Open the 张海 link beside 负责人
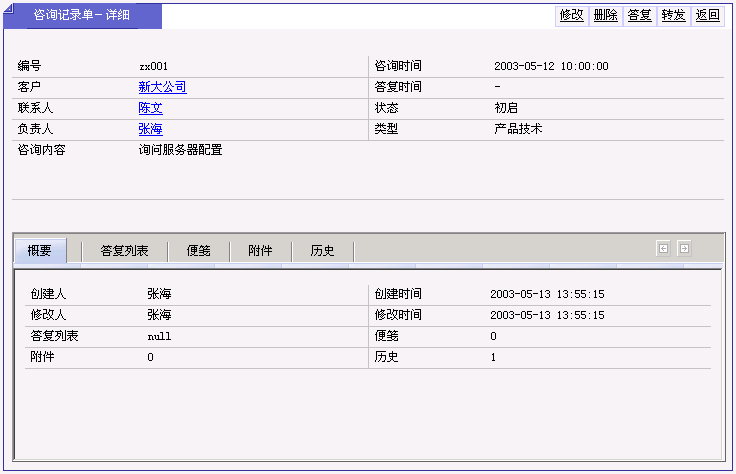 (x=150, y=129)
